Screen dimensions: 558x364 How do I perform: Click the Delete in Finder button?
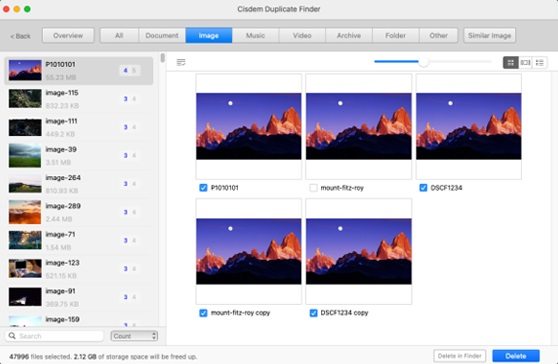[x=460, y=356]
